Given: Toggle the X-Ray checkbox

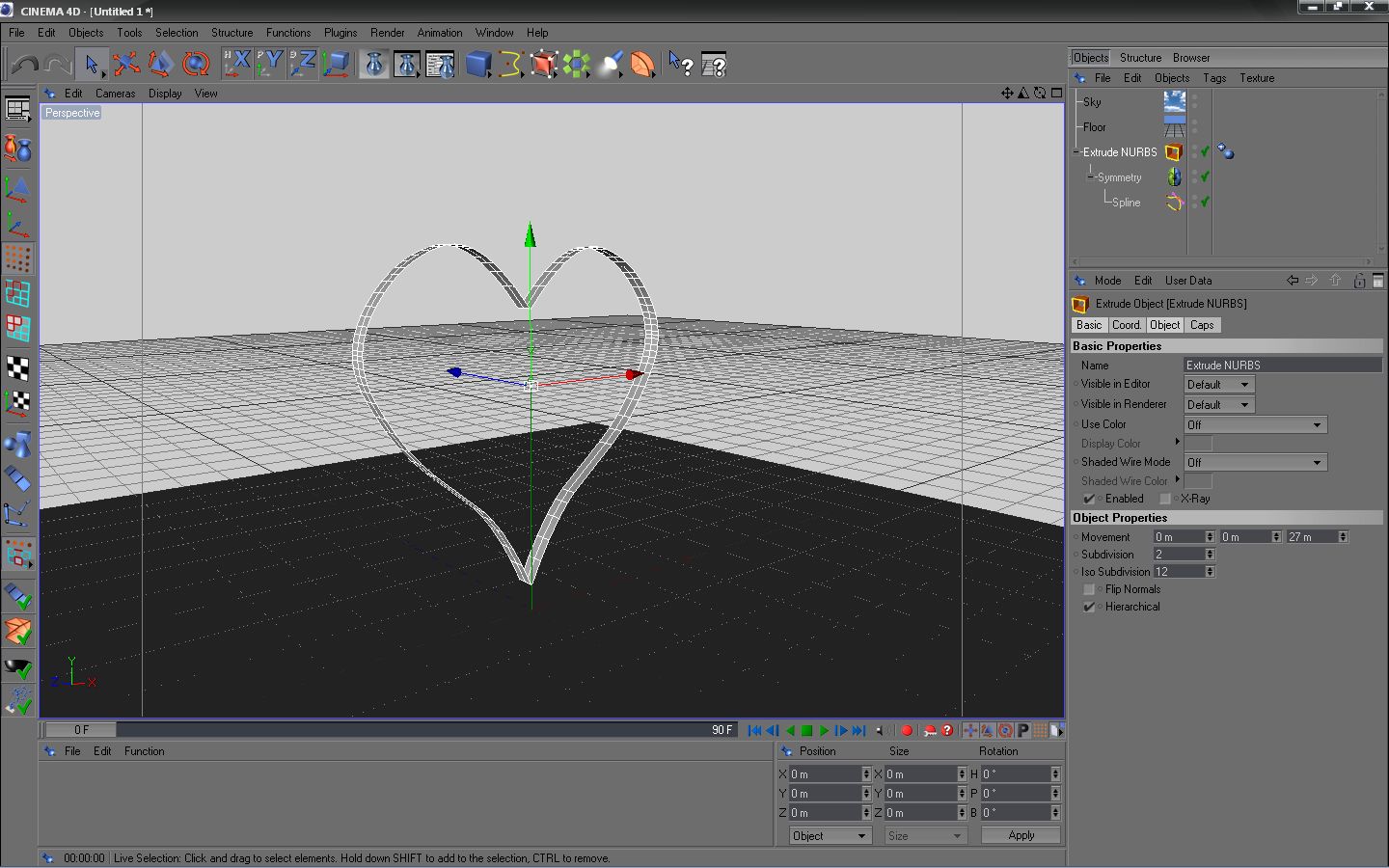Looking at the screenshot, I should [x=1164, y=499].
